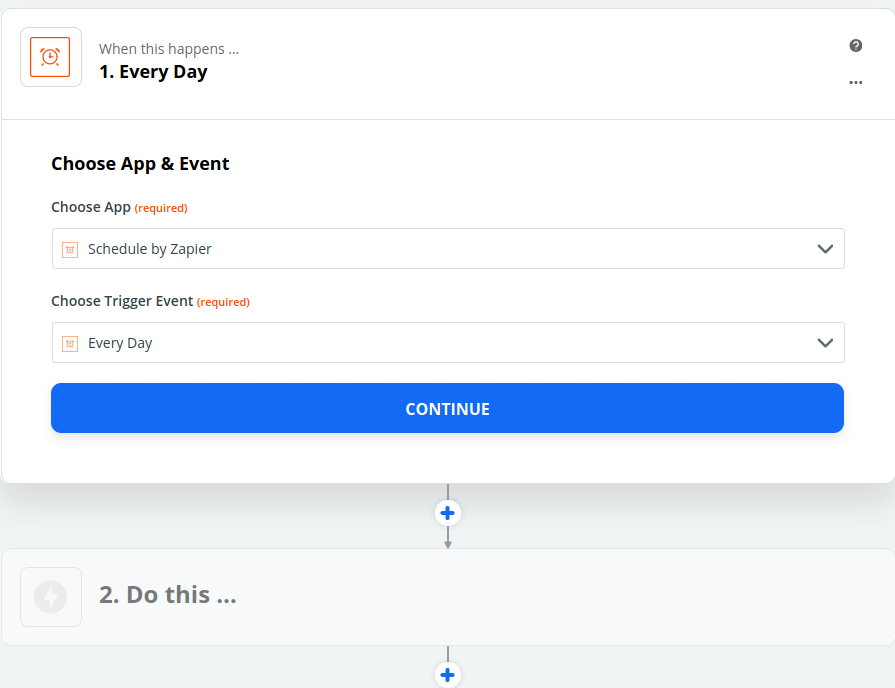Click the small clock icon beside Schedule by Zapier

[70, 250]
